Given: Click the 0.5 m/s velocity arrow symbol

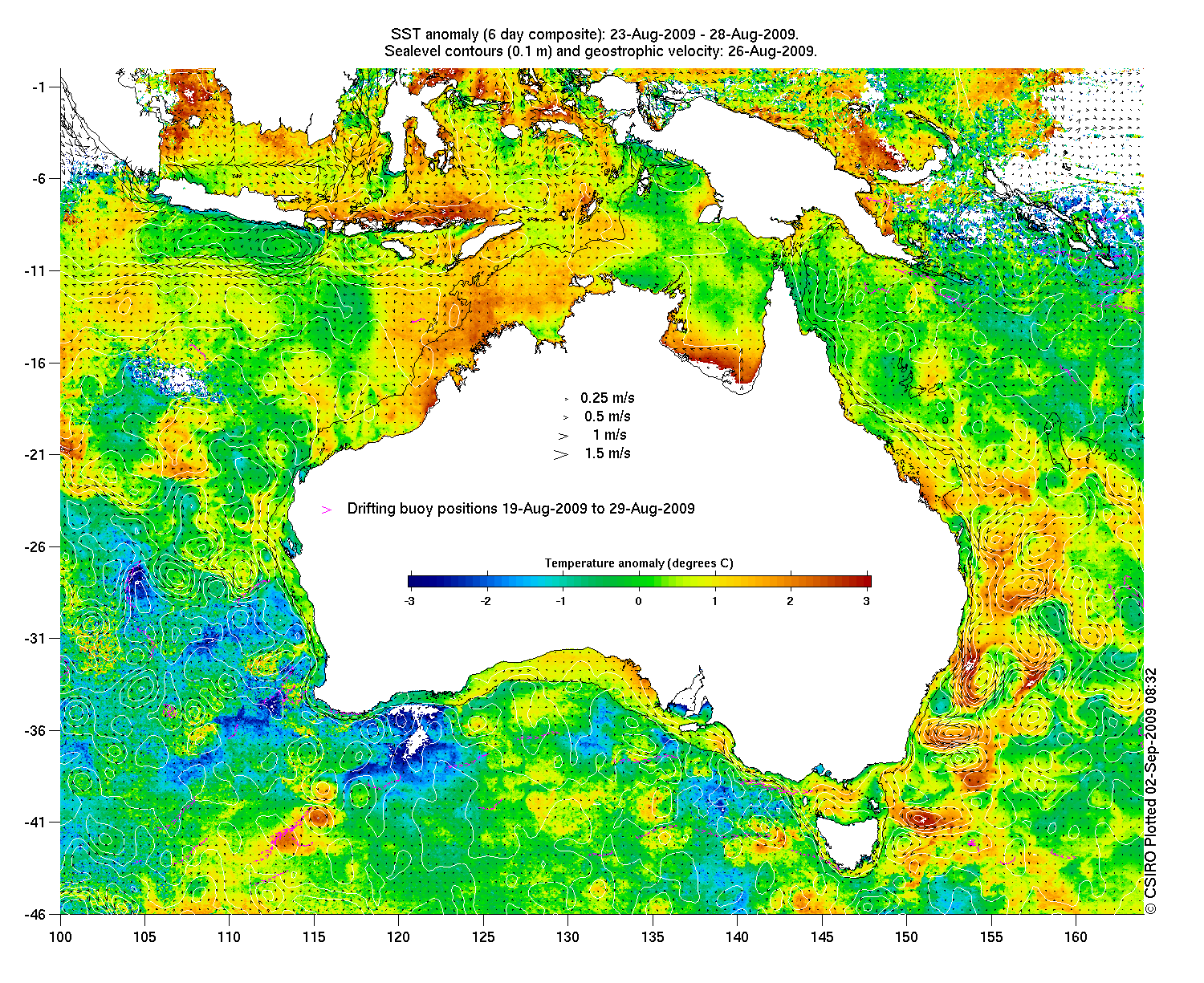Looking at the screenshot, I should pyautogui.click(x=566, y=417).
